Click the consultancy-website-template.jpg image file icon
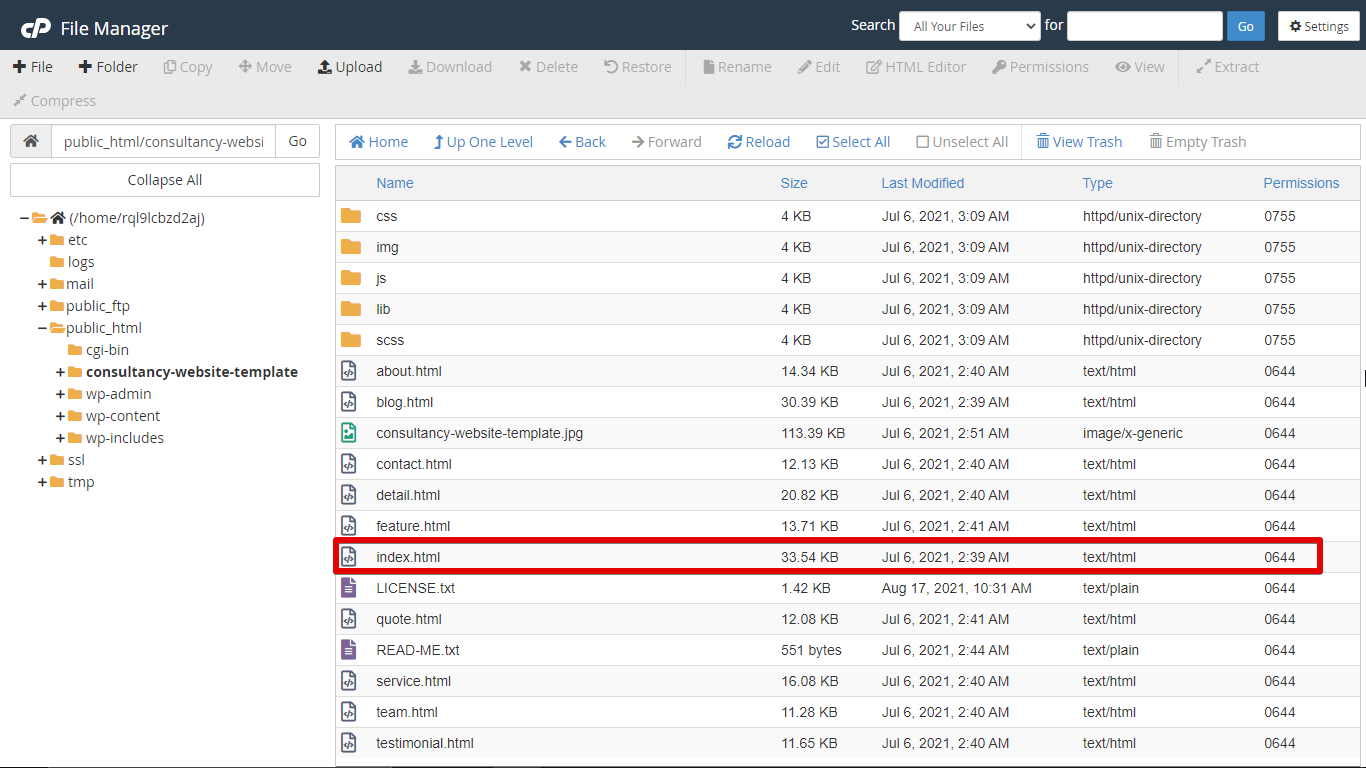The width and height of the screenshot is (1366, 768). coord(349,433)
